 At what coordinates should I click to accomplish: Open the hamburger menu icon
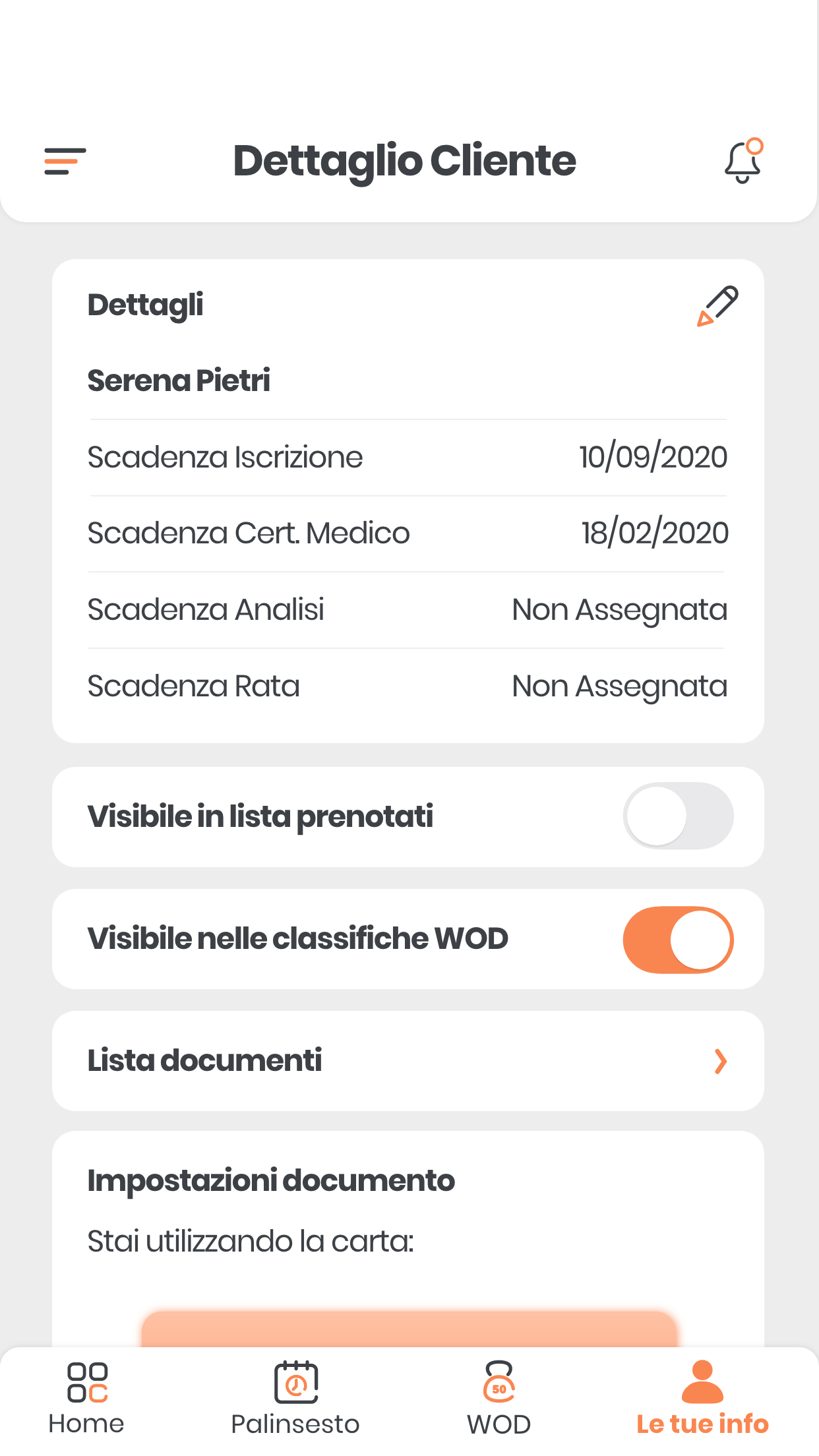tap(65, 161)
